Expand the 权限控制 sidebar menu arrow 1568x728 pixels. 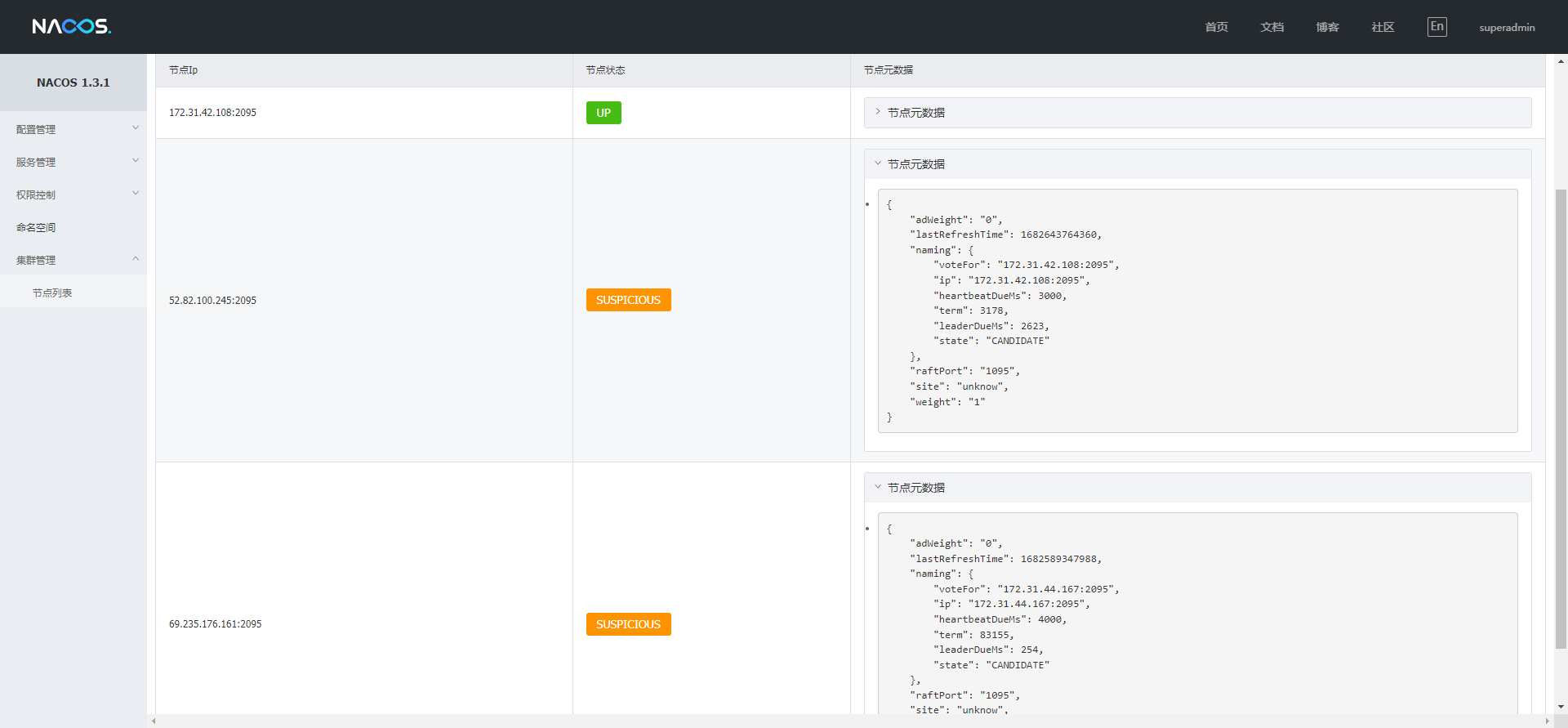(136, 194)
